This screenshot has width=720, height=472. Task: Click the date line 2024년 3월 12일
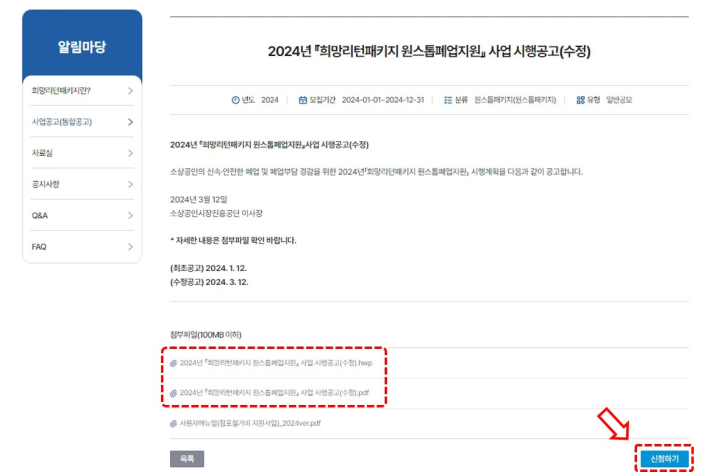coord(198,199)
